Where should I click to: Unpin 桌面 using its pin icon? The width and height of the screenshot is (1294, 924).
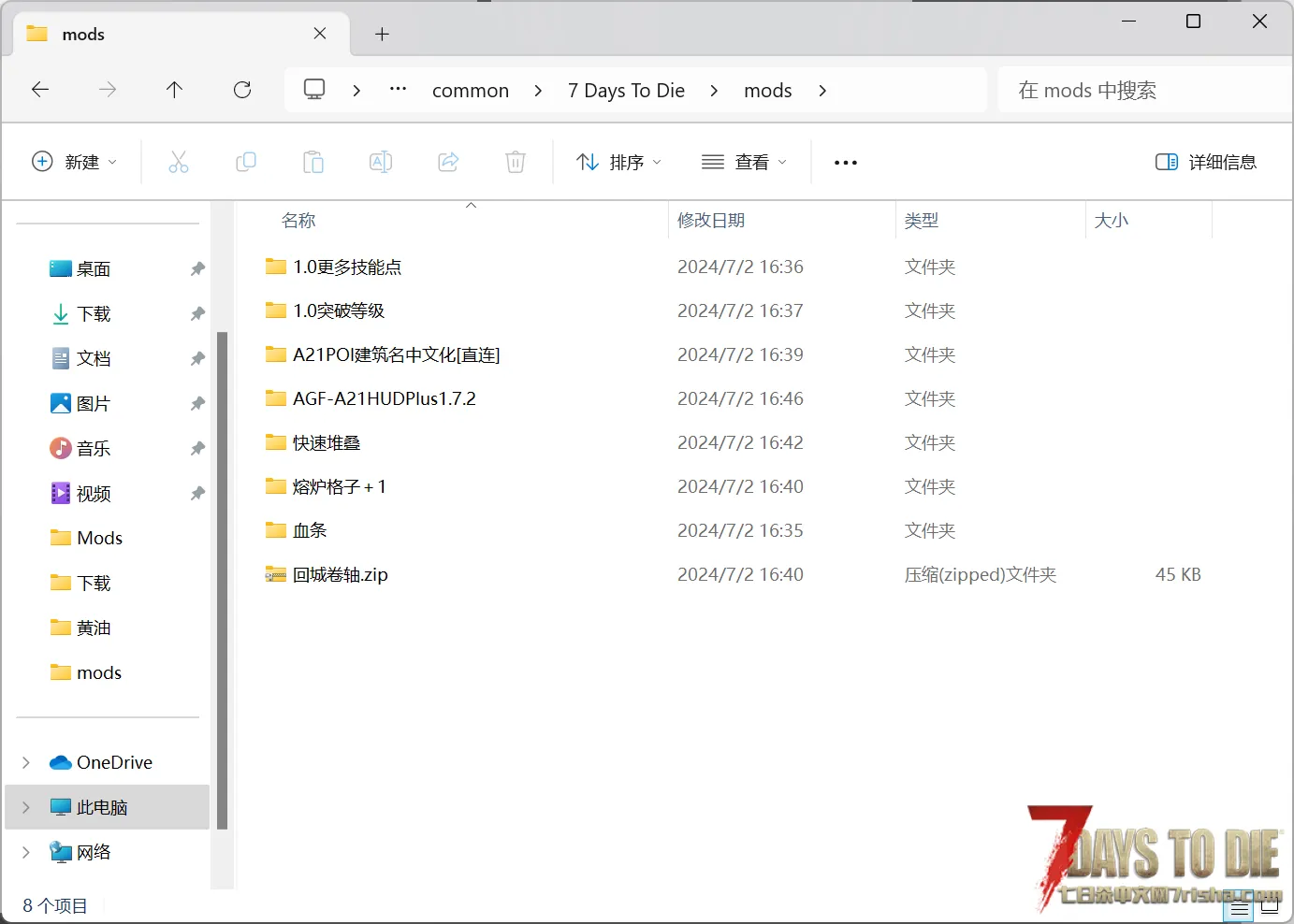[197, 269]
